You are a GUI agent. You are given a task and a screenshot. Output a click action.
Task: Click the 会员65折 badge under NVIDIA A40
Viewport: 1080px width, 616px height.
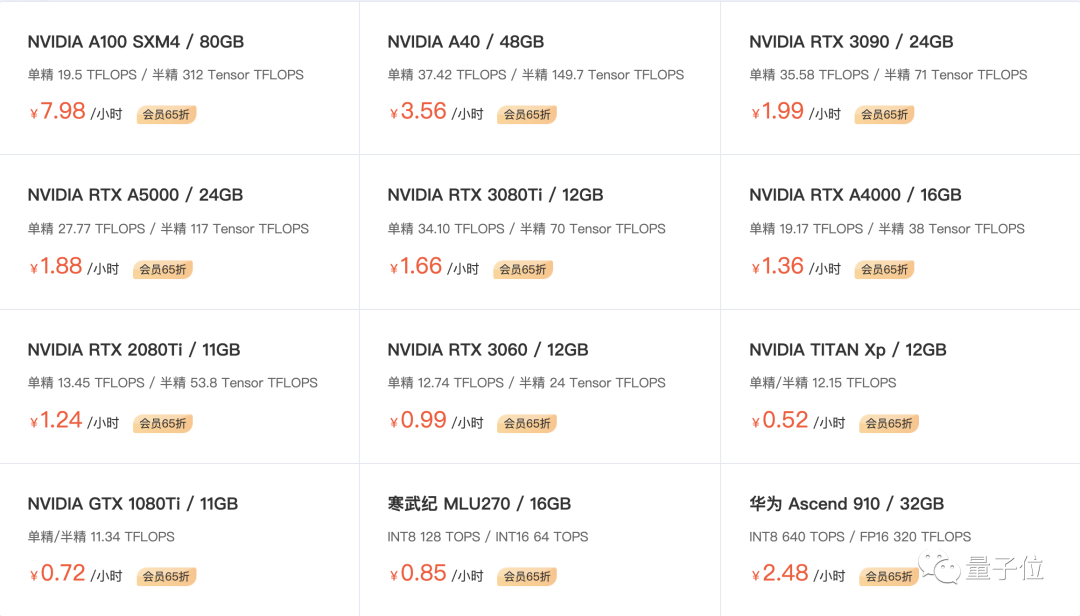tap(526, 114)
